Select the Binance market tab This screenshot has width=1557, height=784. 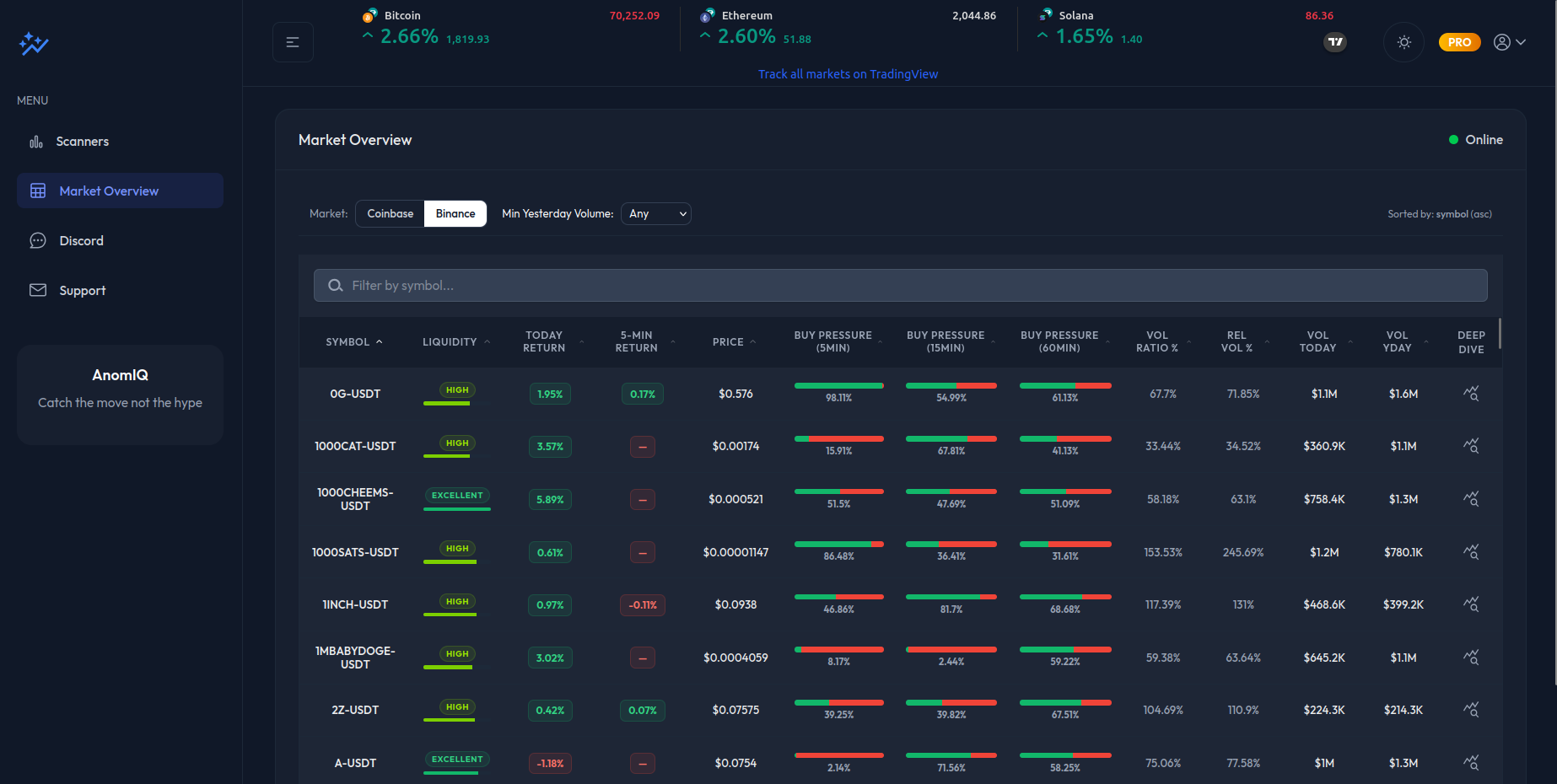click(455, 213)
